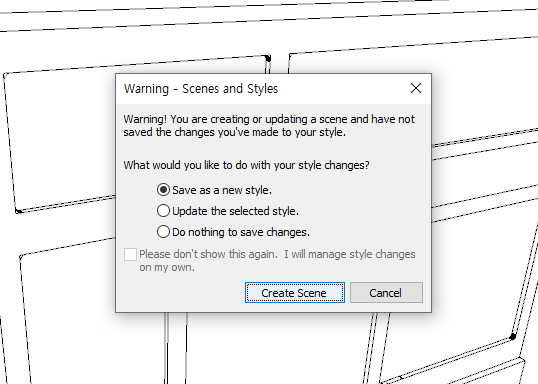538x384 pixels.
Task: Click the "Save as a new style." label text
Action: click(x=222, y=190)
